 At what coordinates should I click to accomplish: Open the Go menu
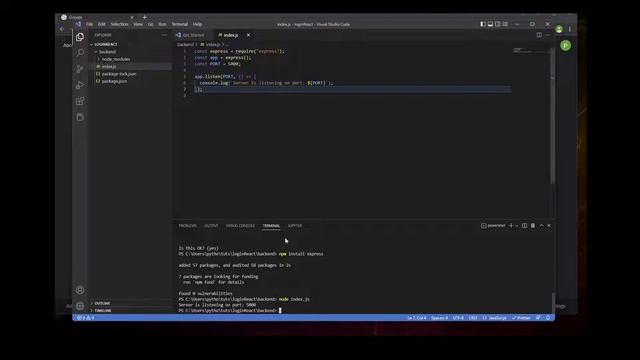point(151,24)
